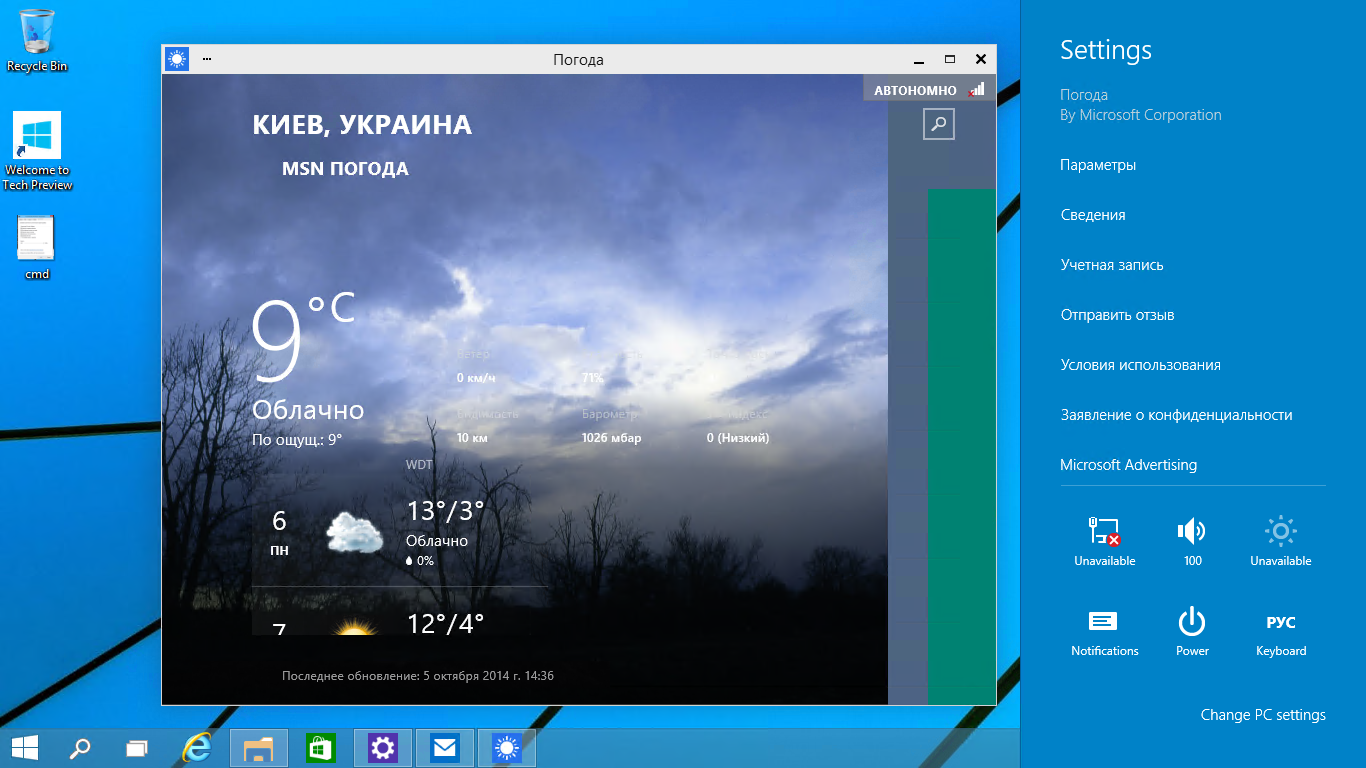
Task: Click the city heading КИЕВ, УКРАИНА
Action: point(362,125)
